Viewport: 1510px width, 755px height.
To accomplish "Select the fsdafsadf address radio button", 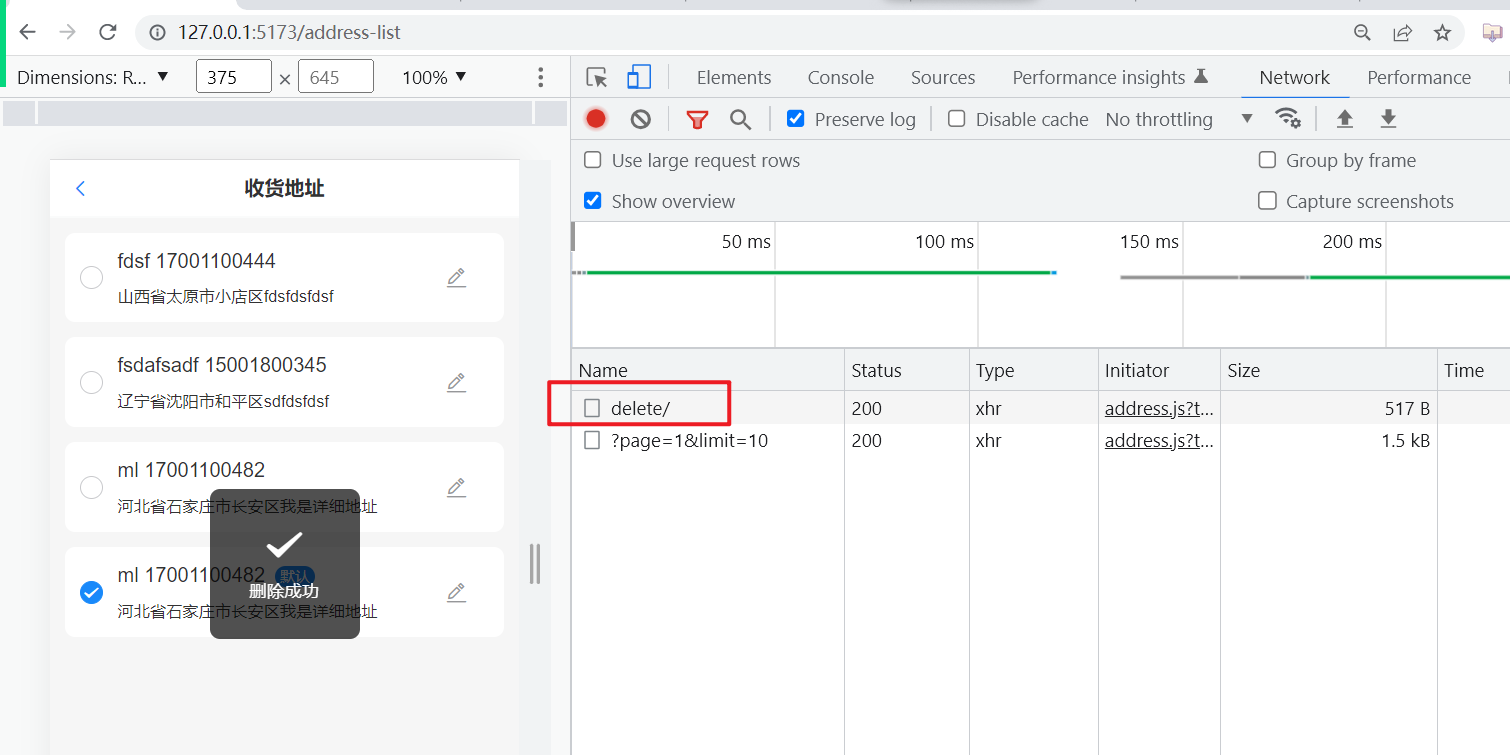I will point(91,383).
